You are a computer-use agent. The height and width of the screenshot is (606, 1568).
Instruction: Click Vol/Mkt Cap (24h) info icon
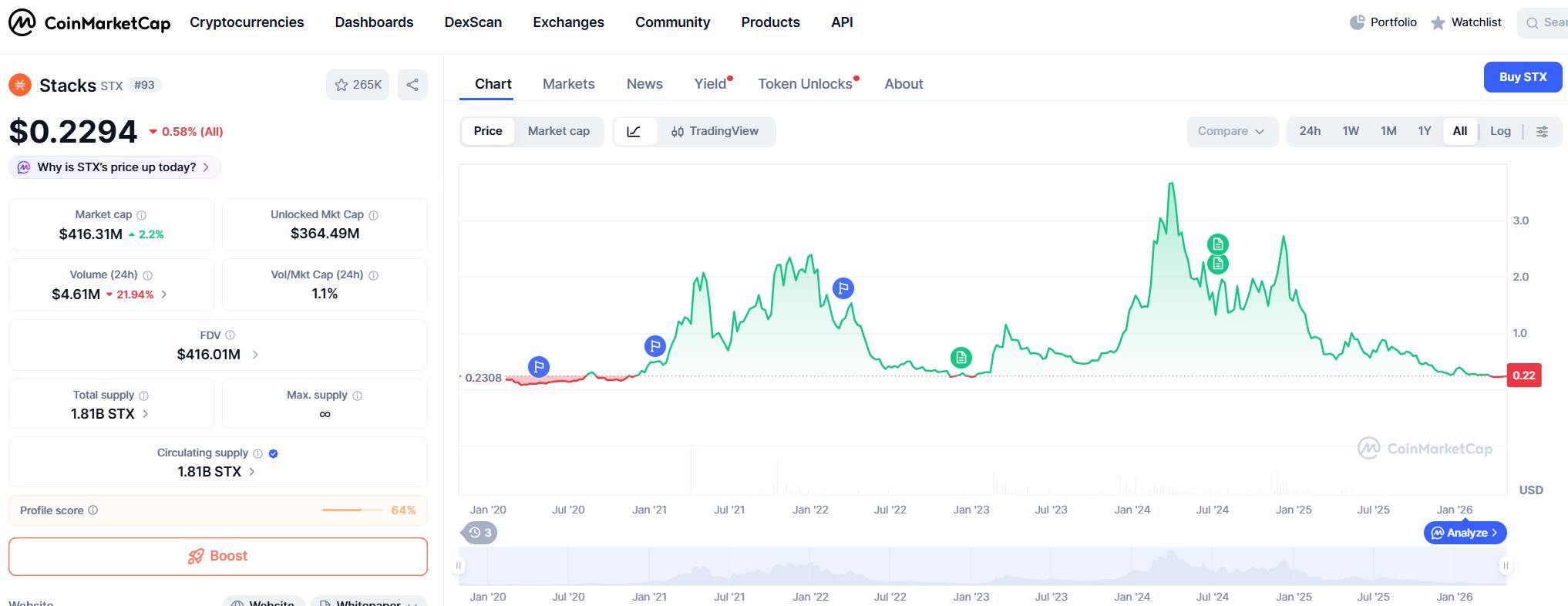coord(373,275)
